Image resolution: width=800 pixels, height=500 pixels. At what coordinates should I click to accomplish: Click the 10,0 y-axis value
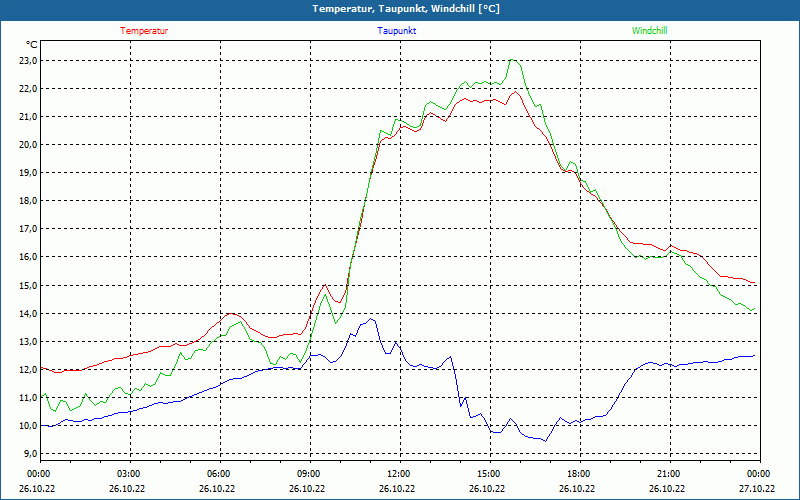pos(28,426)
